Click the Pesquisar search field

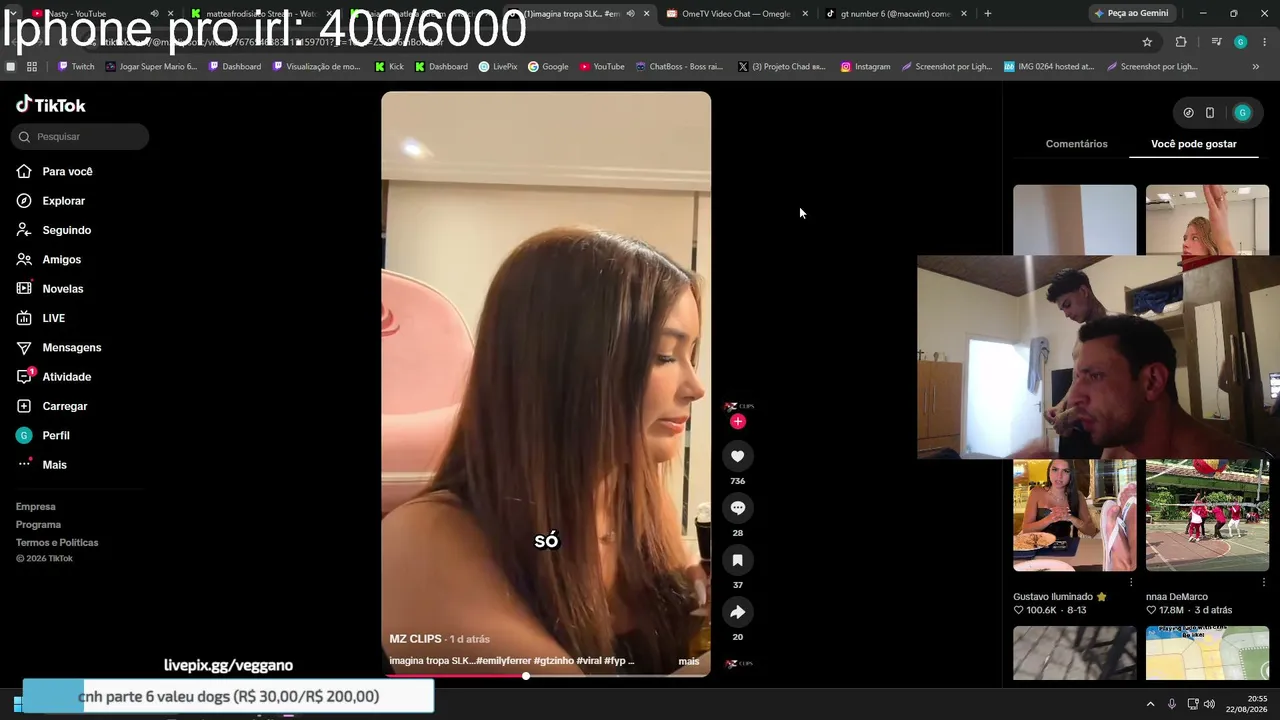click(x=80, y=137)
